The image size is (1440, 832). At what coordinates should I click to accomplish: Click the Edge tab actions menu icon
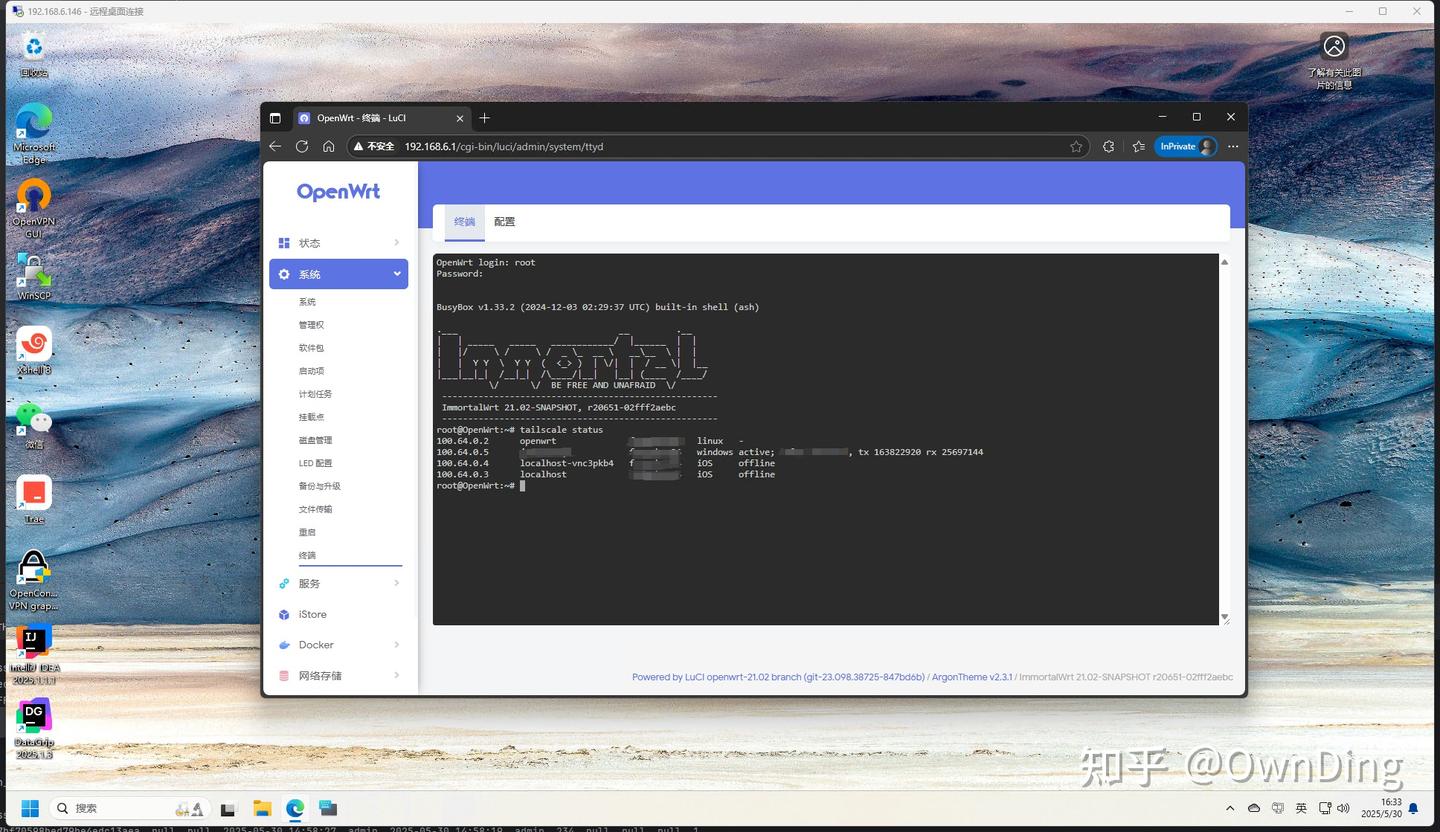pos(275,118)
